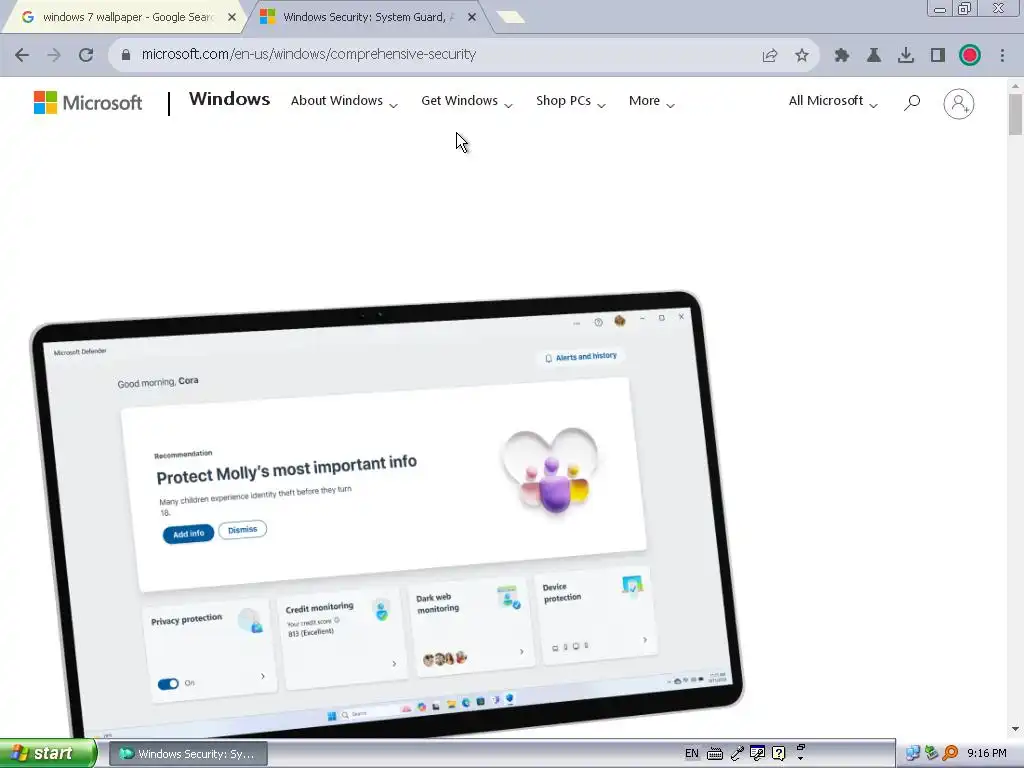This screenshot has height=768, width=1024.
Task: Share this page icon in address bar
Action: click(x=770, y=56)
